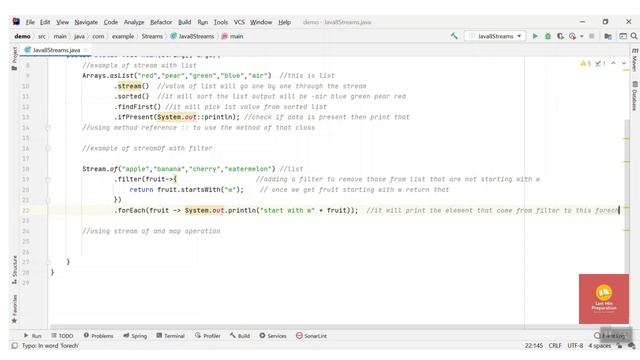Start debugging with the green bug icon
This screenshot has width=640, height=360.
548,36
